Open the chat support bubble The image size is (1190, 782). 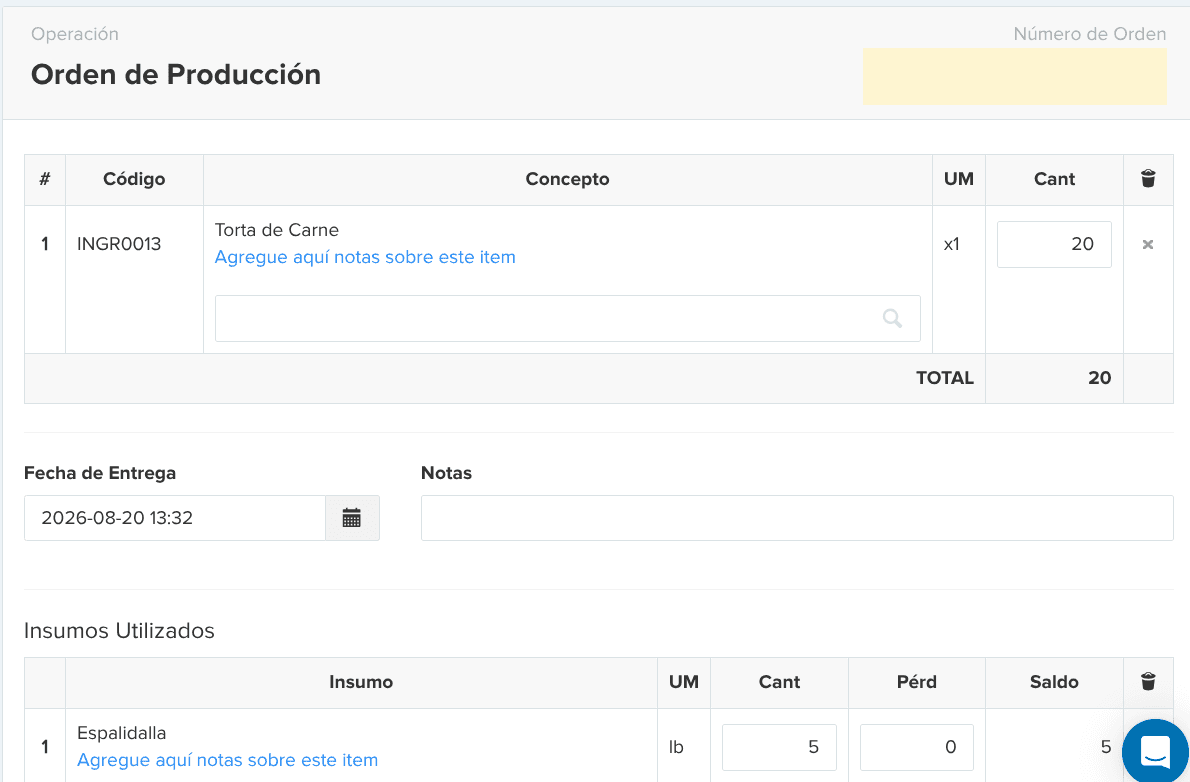(x=1155, y=752)
